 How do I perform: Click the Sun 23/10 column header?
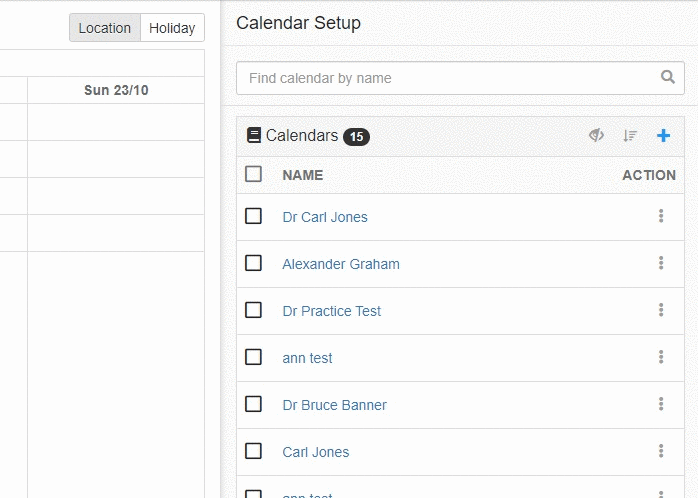coord(116,90)
